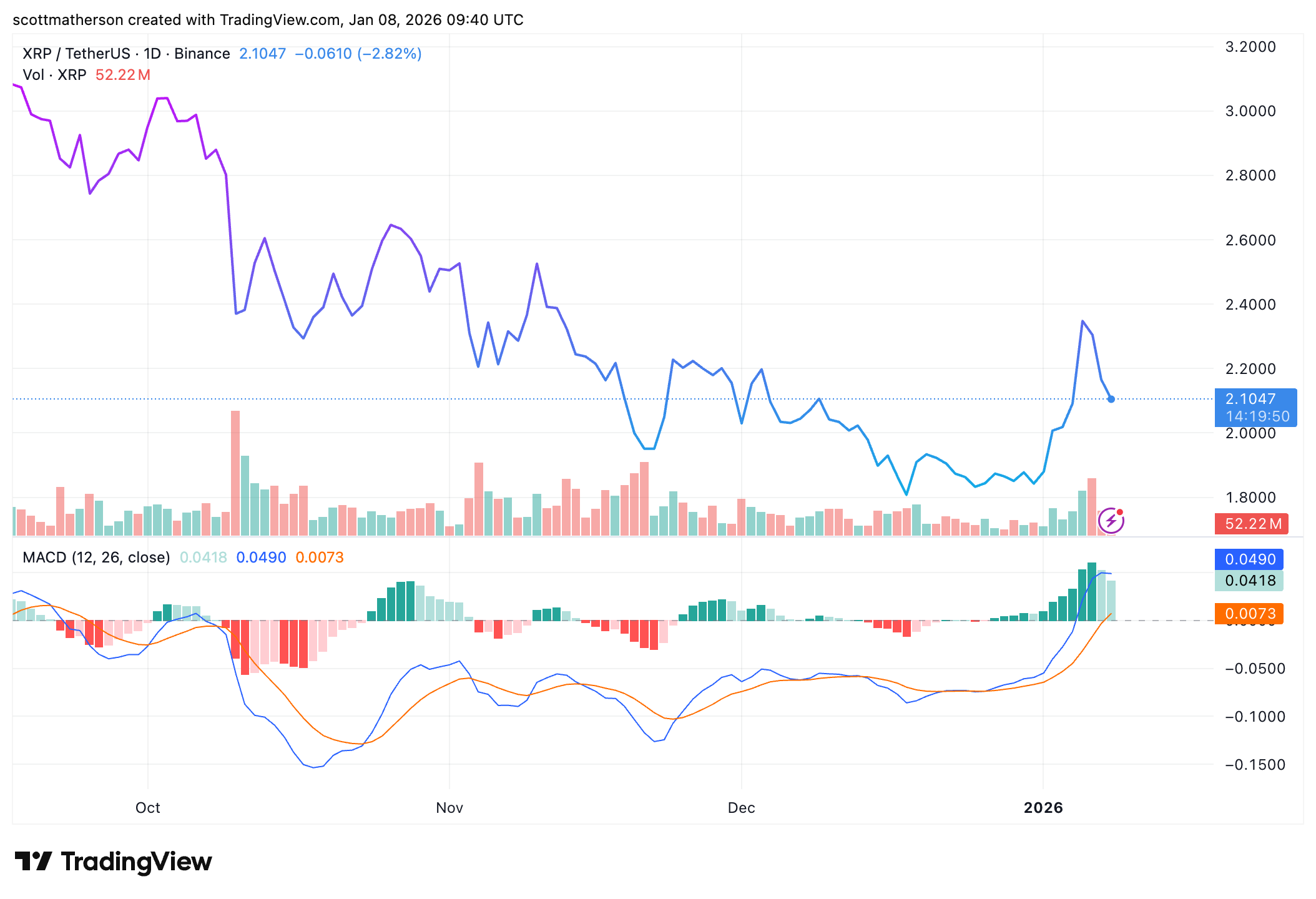Open the Binance exchange label in the legend

[202, 54]
